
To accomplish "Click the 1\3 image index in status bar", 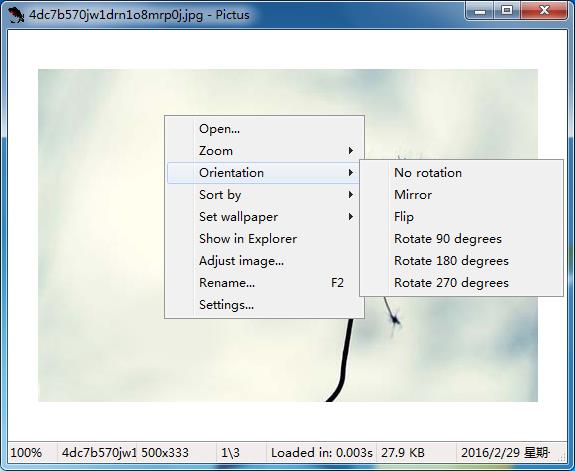I will tap(230, 453).
